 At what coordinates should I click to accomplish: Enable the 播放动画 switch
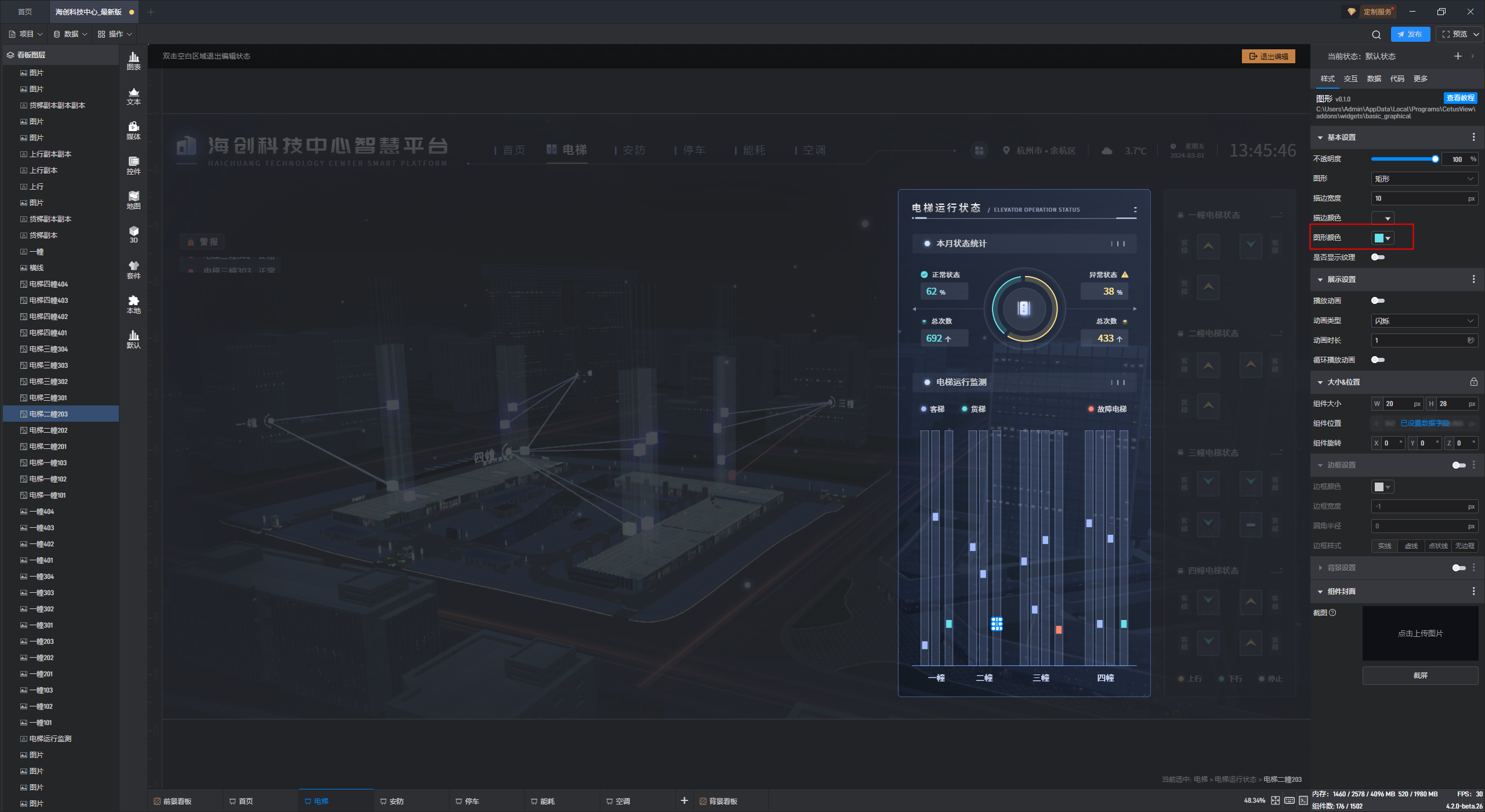1378,300
